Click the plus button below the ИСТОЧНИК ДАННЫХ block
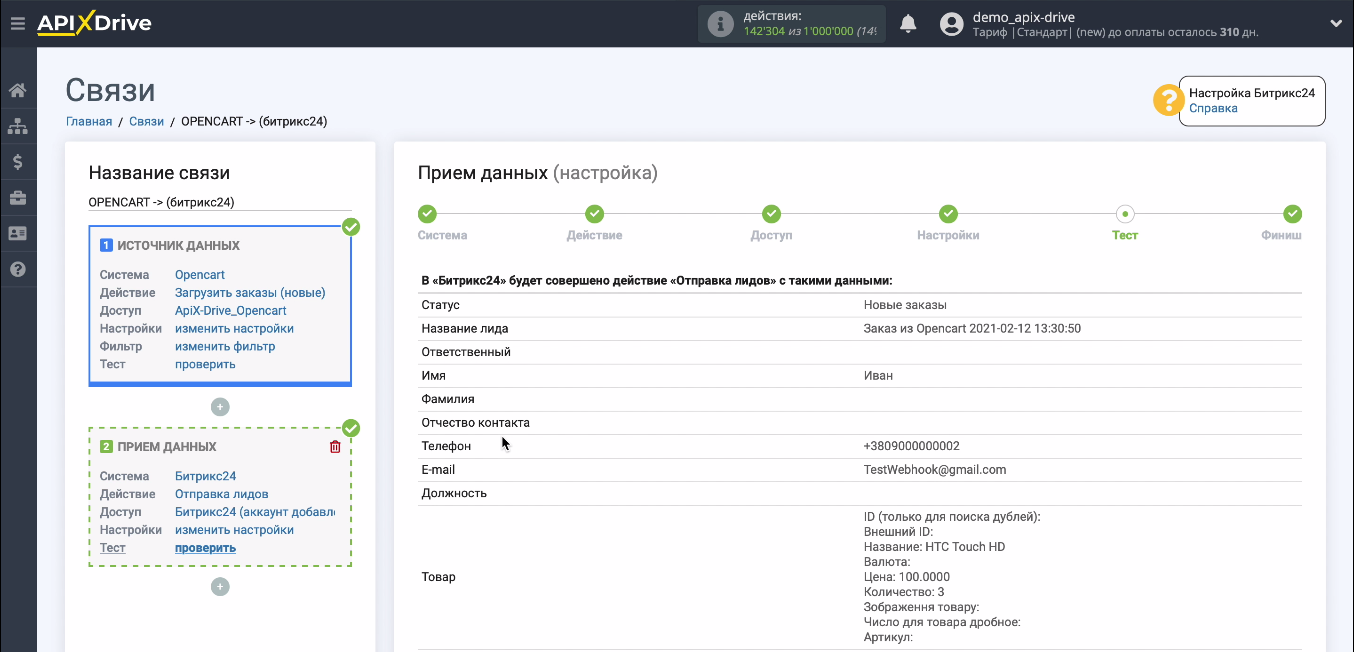 pos(220,407)
